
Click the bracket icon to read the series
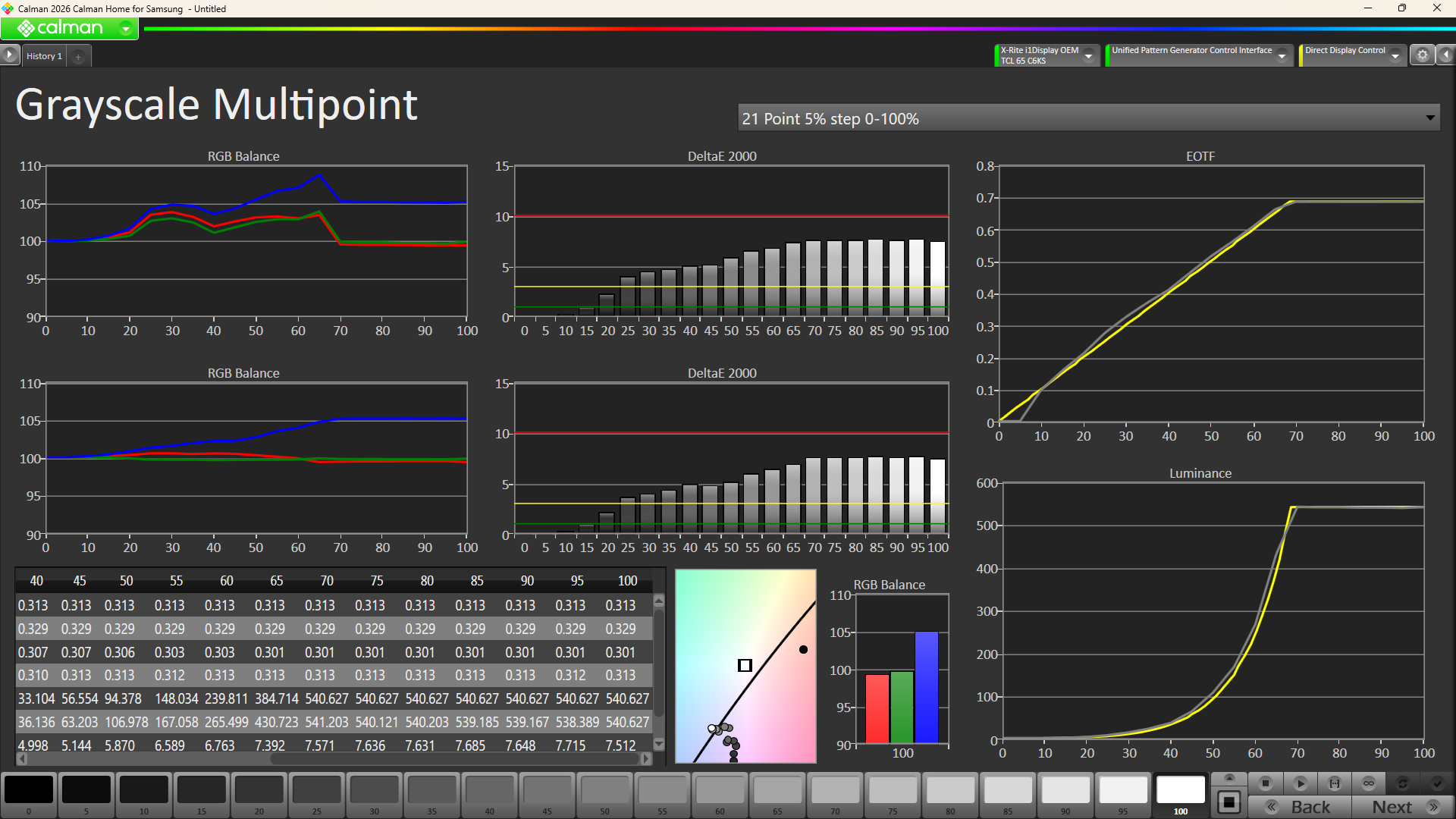(x=1335, y=783)
